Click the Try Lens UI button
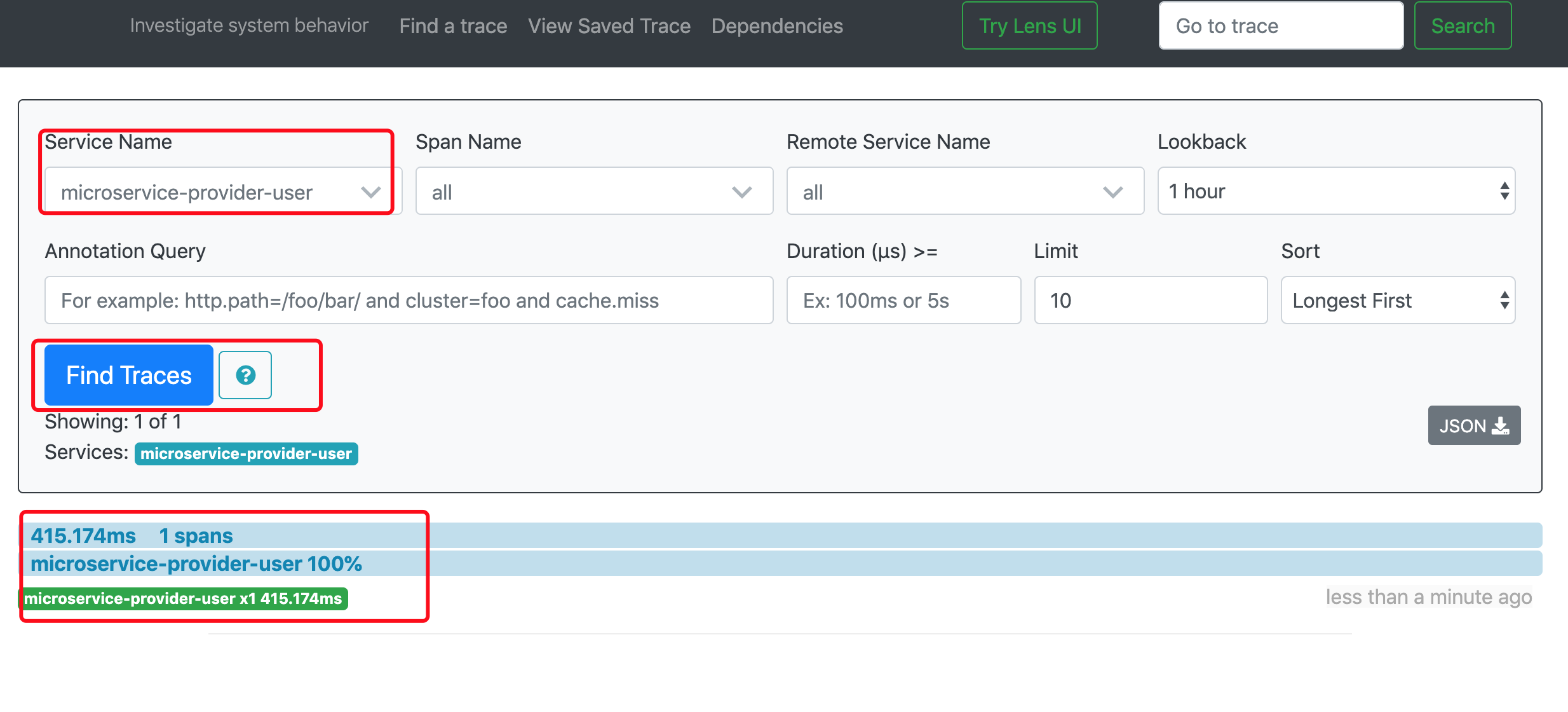Screen dimensions: 1568x712 pyautogui.click(x=1029, y=26)
